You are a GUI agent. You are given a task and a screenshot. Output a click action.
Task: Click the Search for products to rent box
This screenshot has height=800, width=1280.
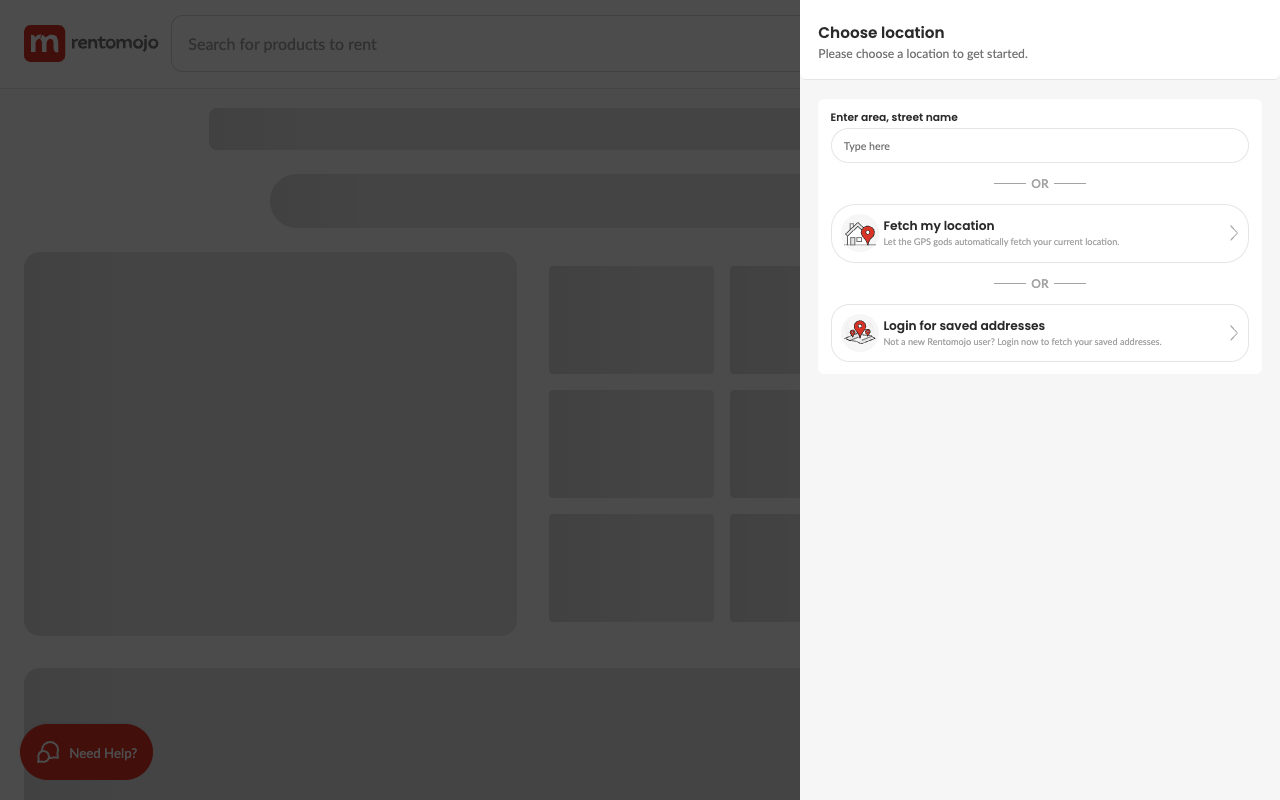(x=486, y=44)
